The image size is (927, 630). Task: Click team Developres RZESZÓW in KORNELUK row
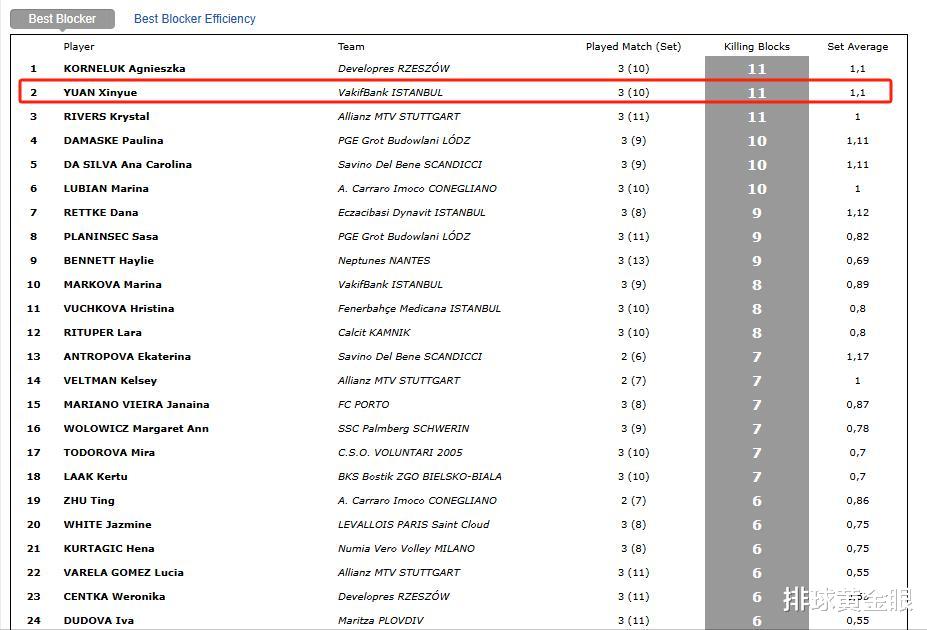[393, 69]
